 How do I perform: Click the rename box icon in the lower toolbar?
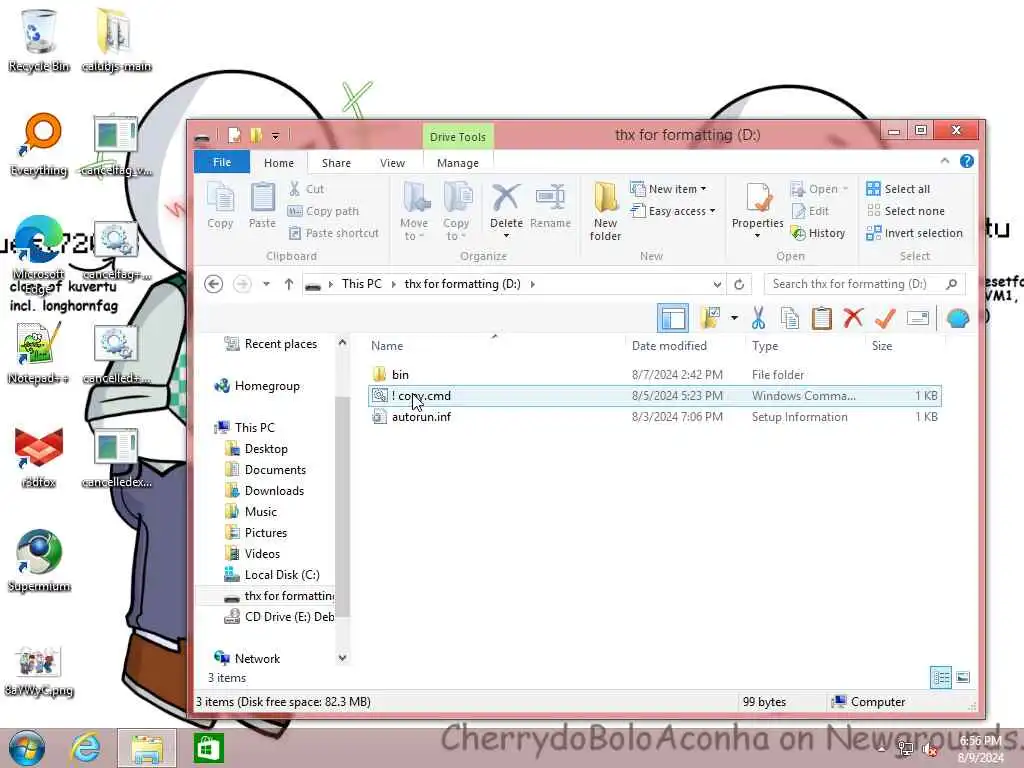click(x=918, y=319)
